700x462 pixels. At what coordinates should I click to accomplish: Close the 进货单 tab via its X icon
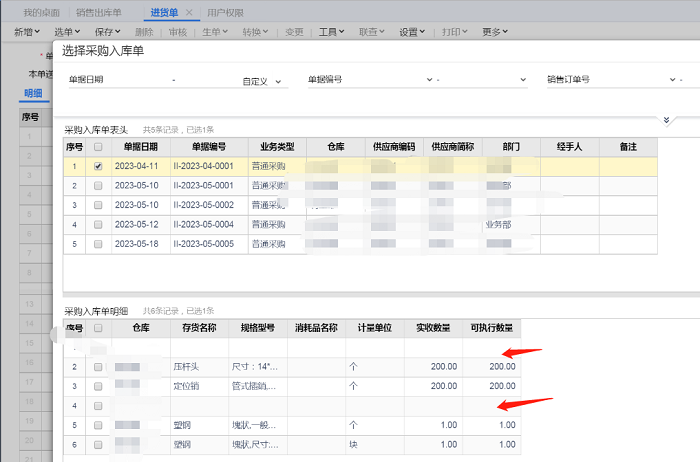[x=189, y=13]
